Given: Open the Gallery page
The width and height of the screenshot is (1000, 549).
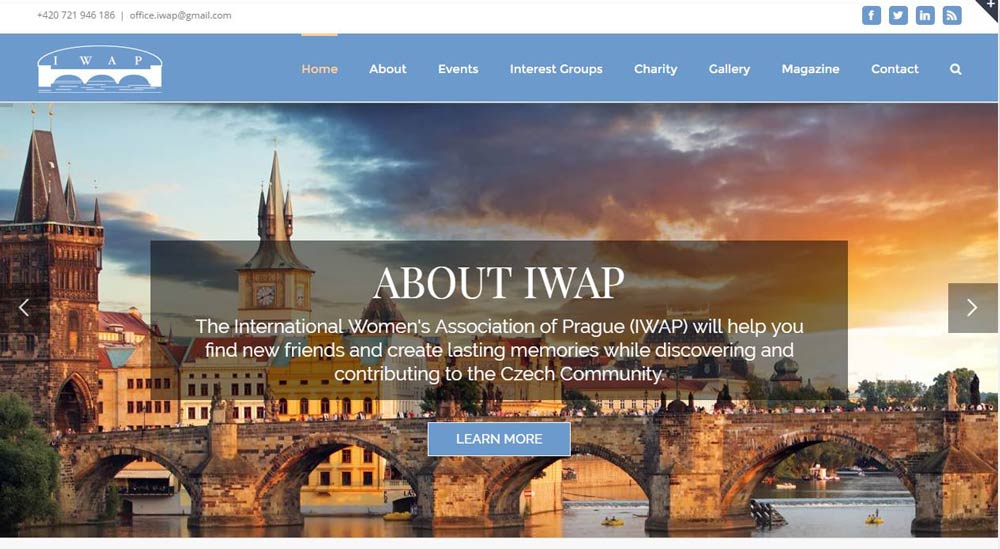Looking at the screenshot, I should click(x=729, y=69).
